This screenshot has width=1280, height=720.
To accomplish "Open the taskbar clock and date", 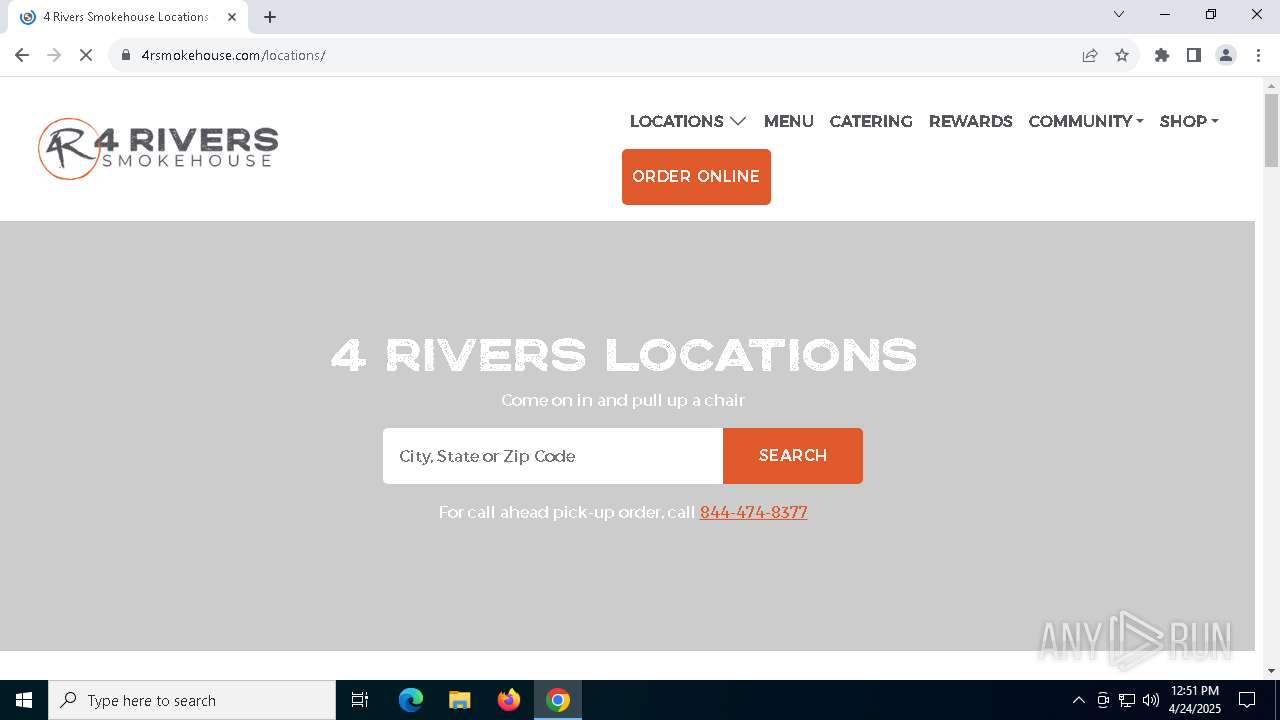I will coord(1195,700).
